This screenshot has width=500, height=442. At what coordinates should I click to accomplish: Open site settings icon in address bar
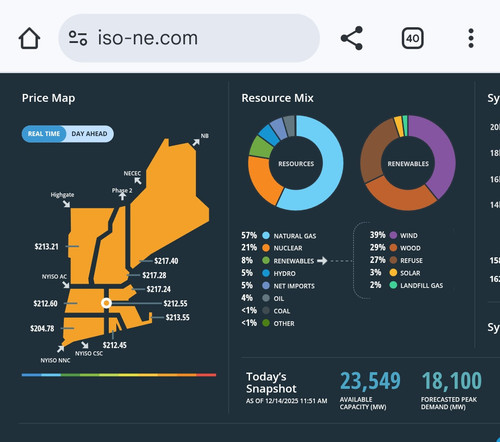pos(78,38)
